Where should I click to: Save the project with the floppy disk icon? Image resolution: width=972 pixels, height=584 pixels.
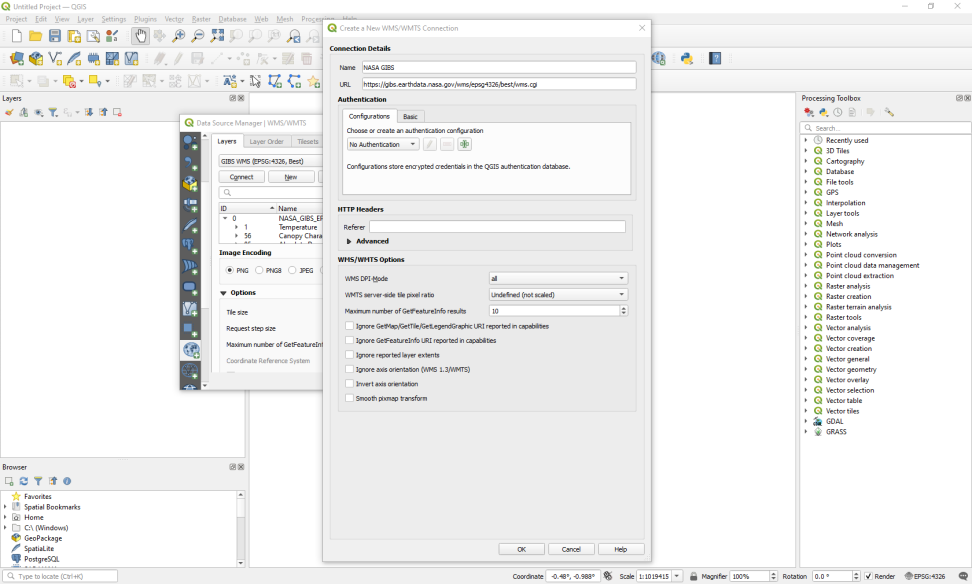(55, 36)
